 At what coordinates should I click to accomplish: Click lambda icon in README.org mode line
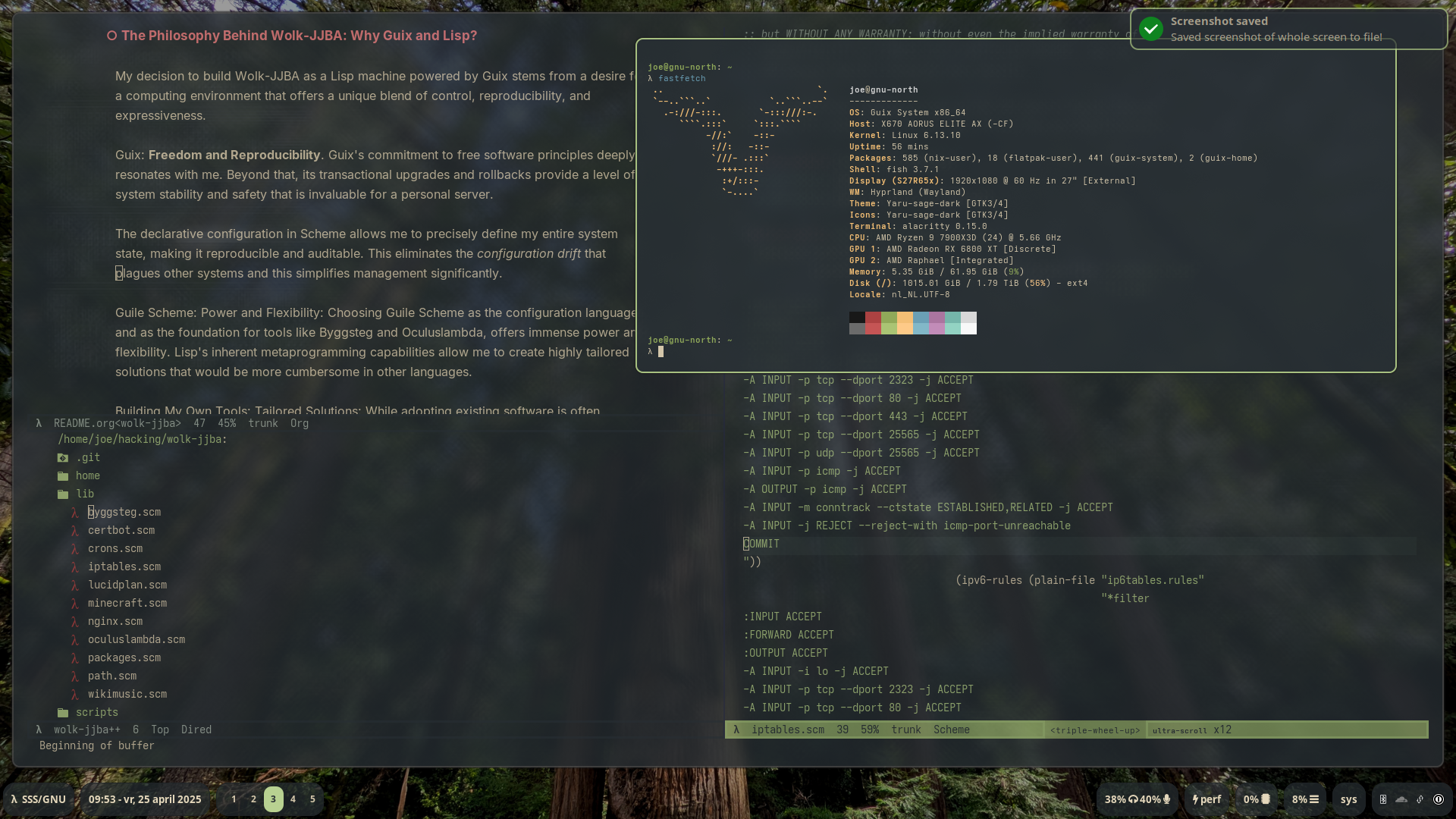click(39, 424)
